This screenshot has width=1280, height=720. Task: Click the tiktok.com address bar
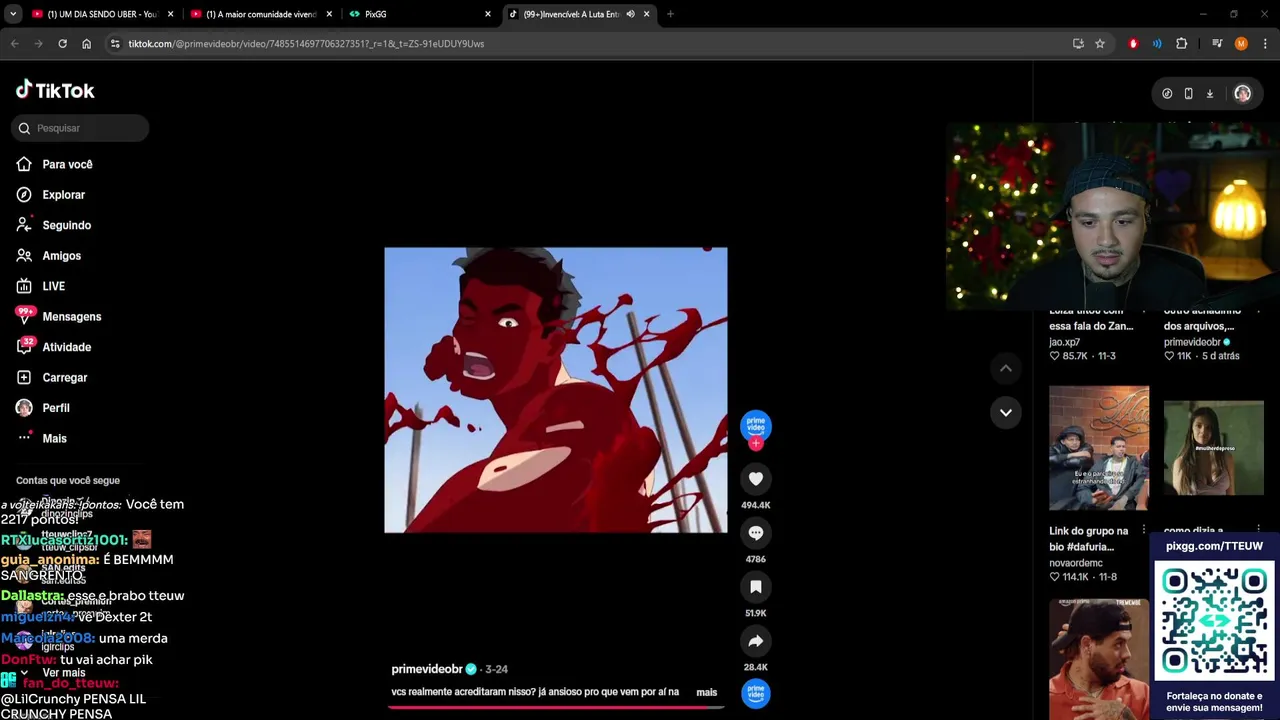(x=590, y=44)
